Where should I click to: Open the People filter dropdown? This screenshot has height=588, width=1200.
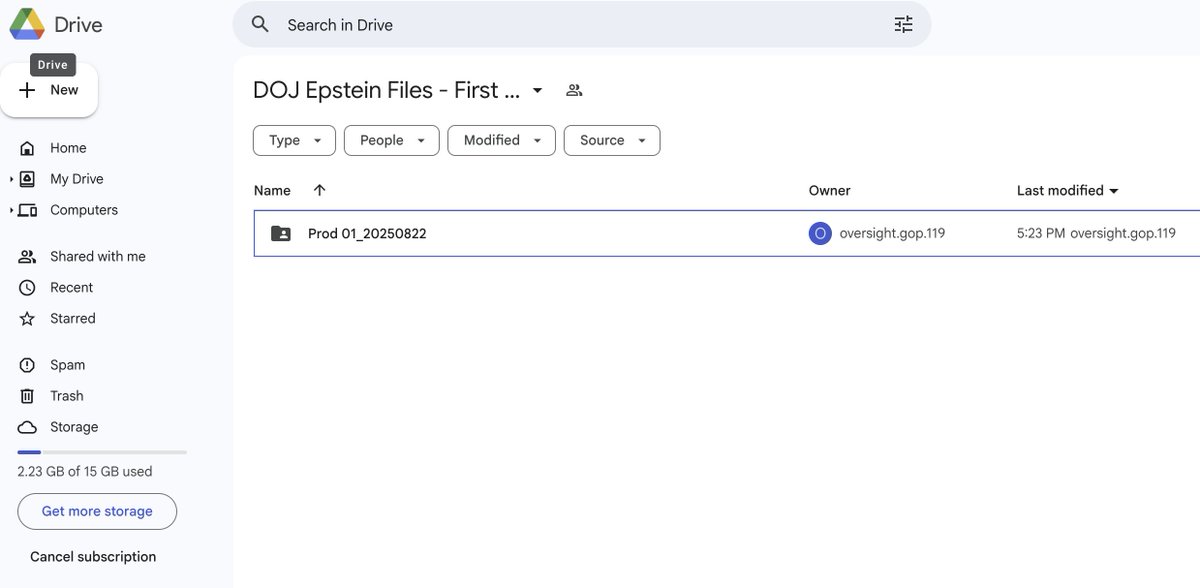tap(391, 140)
